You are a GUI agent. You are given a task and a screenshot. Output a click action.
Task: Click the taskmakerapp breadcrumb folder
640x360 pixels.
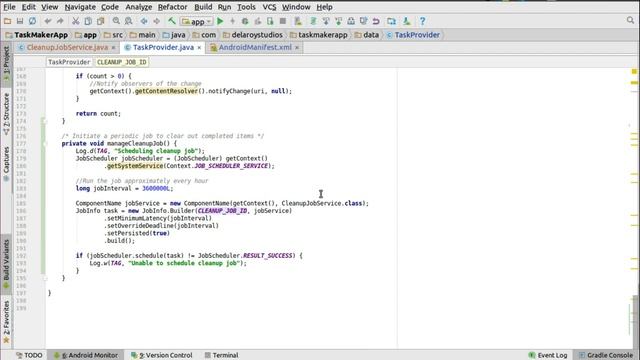pyautogui.click(x=319, y=35)
